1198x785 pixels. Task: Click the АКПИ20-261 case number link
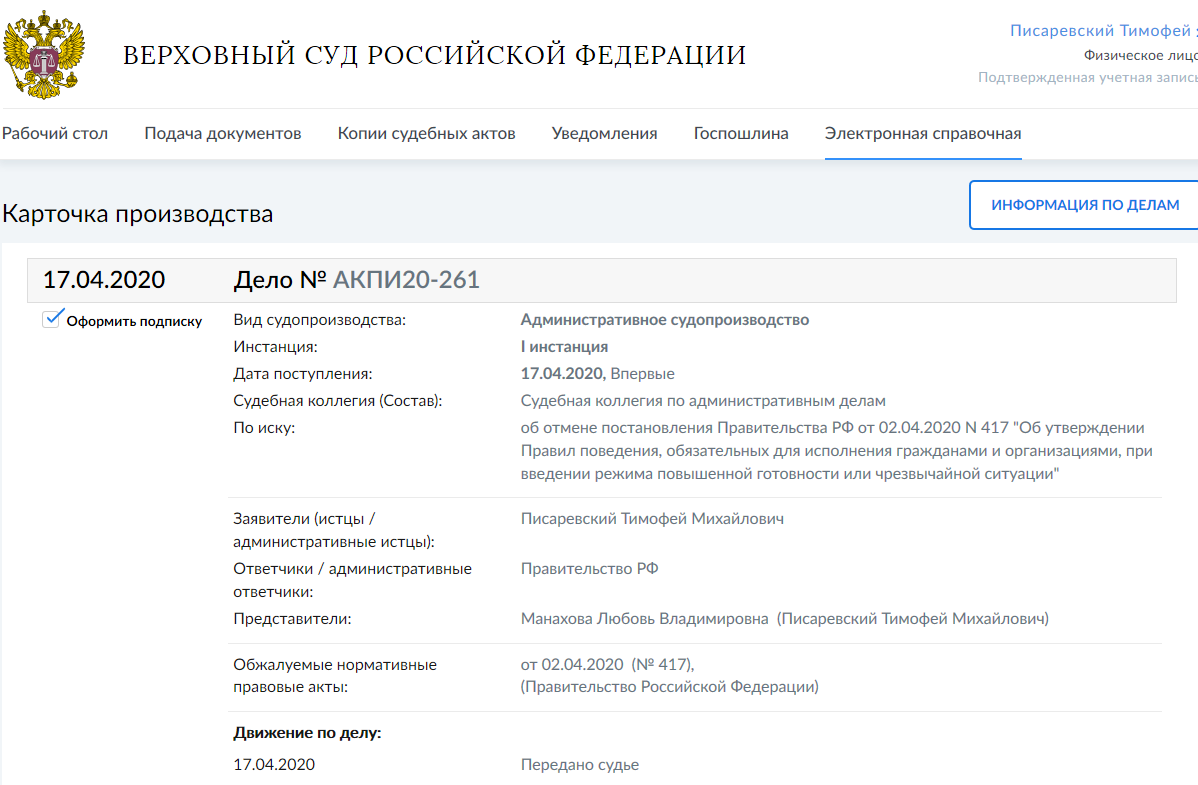(x=404, y=280)
